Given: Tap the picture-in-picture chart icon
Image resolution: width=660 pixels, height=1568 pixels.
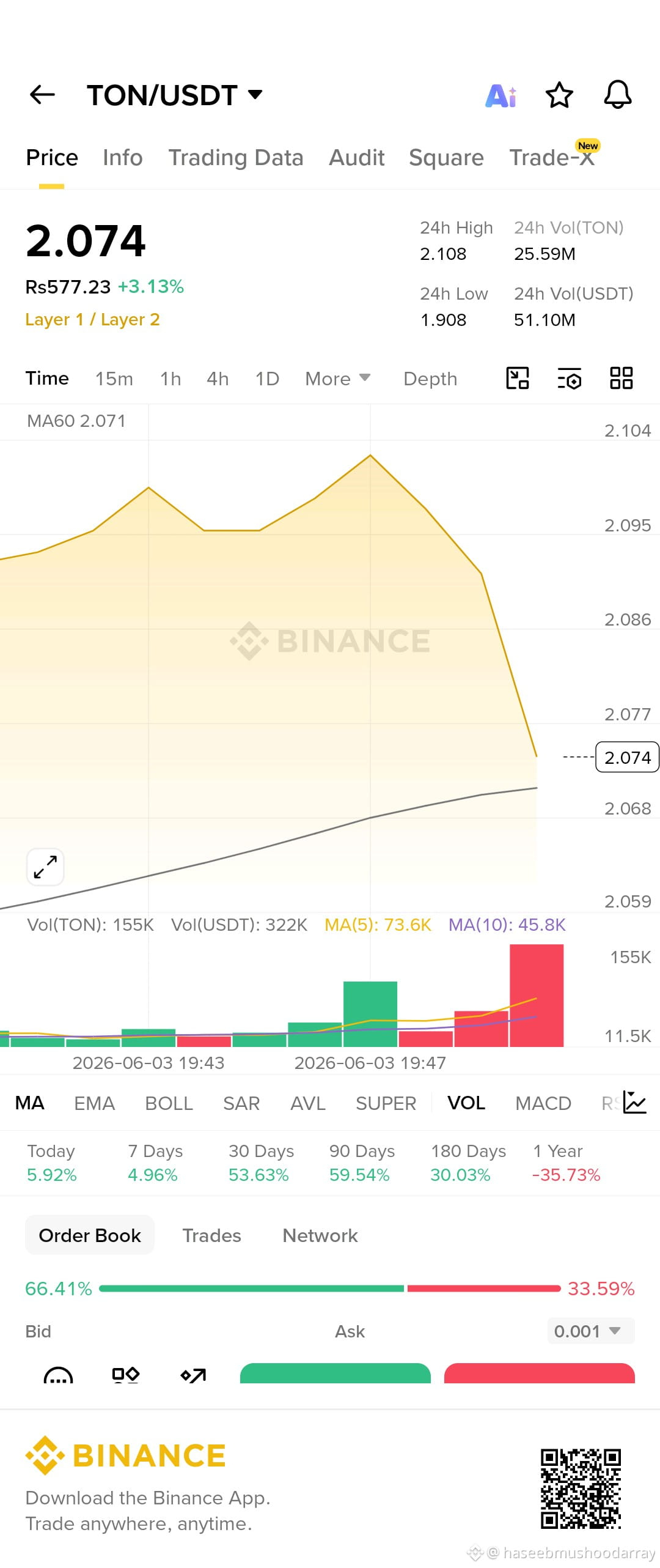Looking at the screenshot, I should pyautogui.click(x=517, y=378).
